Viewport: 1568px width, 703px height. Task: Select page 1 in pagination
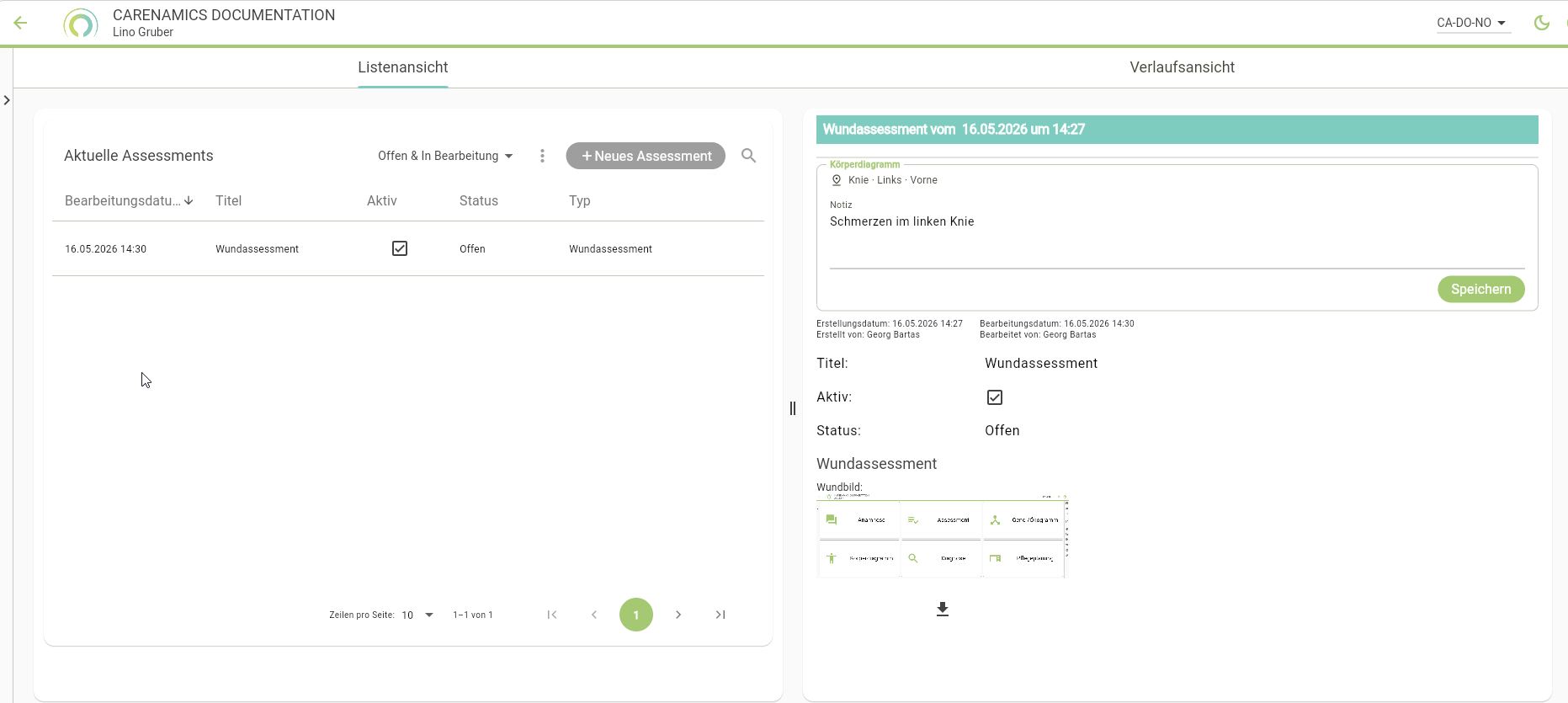tap(636, 615)
